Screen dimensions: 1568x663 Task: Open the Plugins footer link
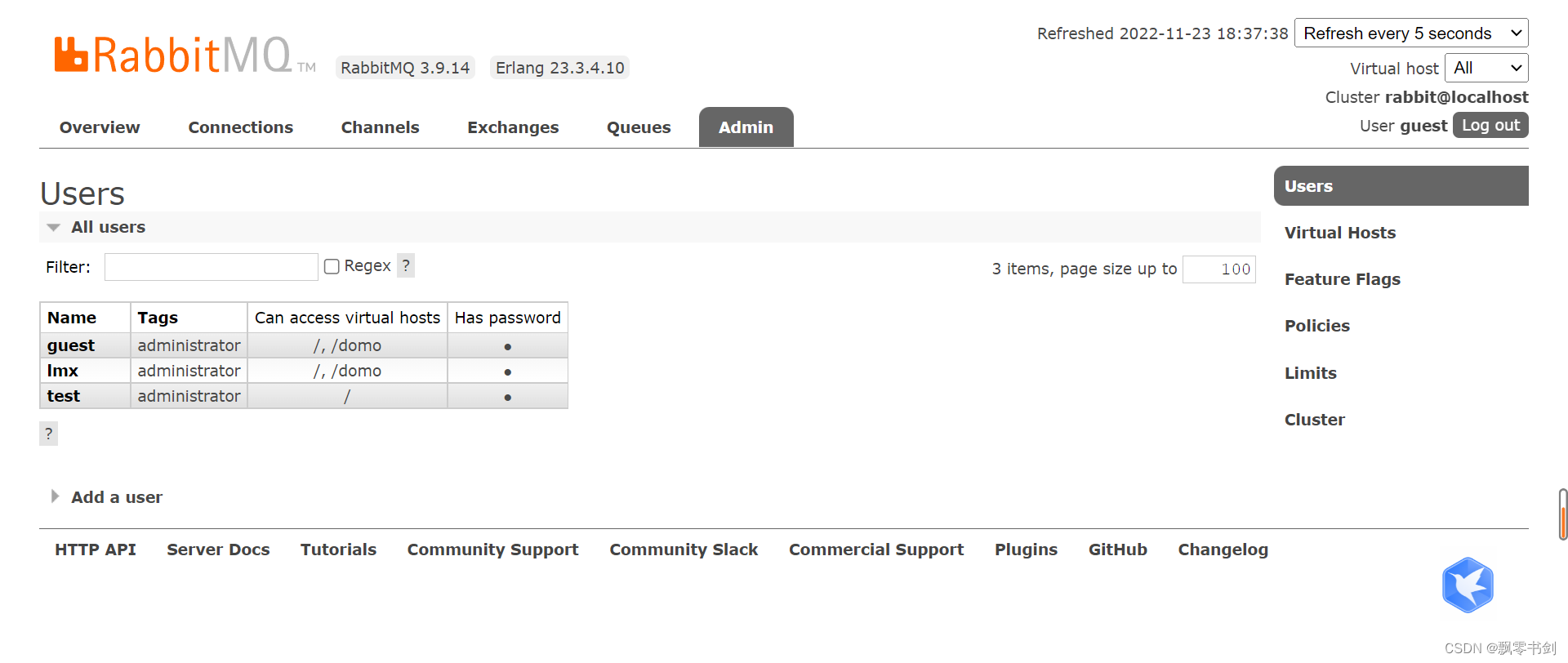(x=1026, y=550)
